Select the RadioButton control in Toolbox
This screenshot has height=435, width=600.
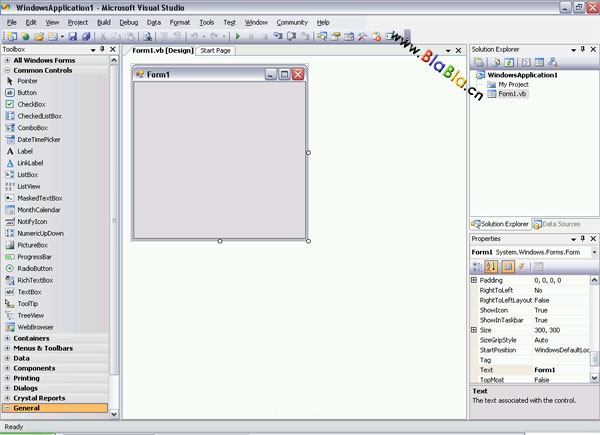click(x=34, y=268)
